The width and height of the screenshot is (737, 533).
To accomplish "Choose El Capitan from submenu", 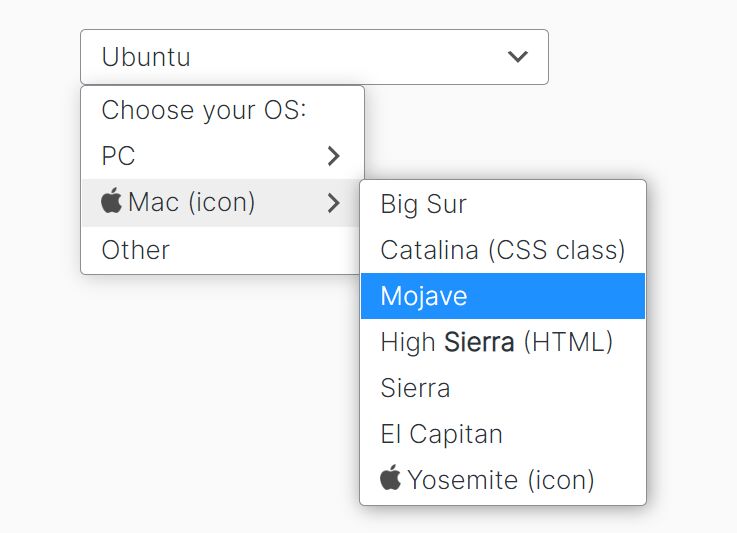I will click(503, 434).
